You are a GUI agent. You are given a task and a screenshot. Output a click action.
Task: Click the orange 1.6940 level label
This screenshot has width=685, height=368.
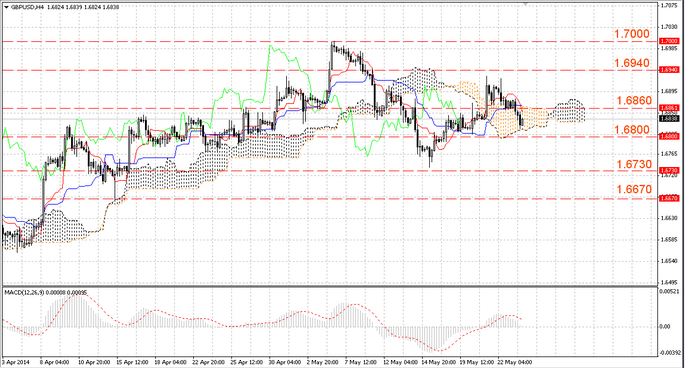pyautogui.click(x=632, y=63)
